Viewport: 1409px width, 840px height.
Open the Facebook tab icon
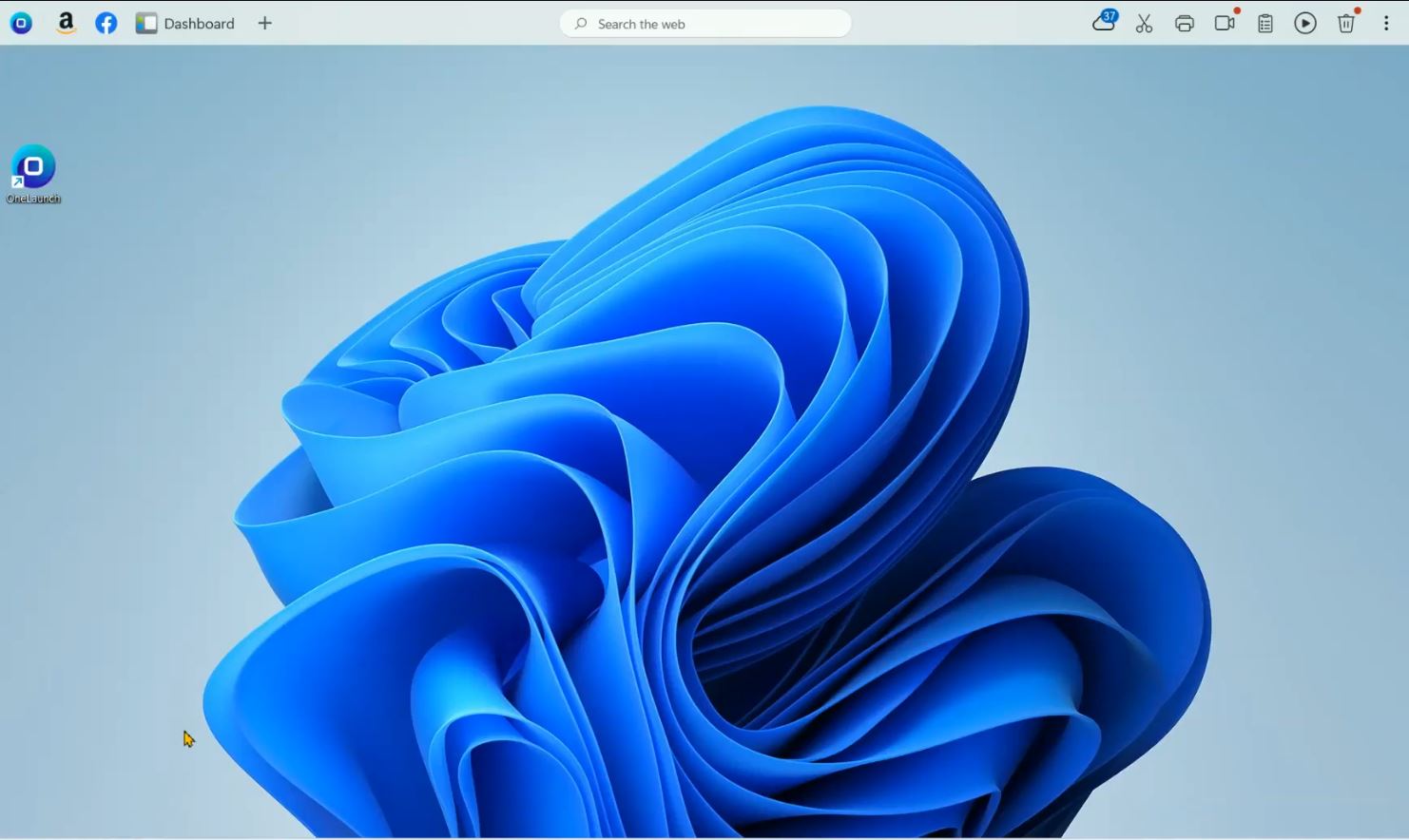(x=106, y=23)
